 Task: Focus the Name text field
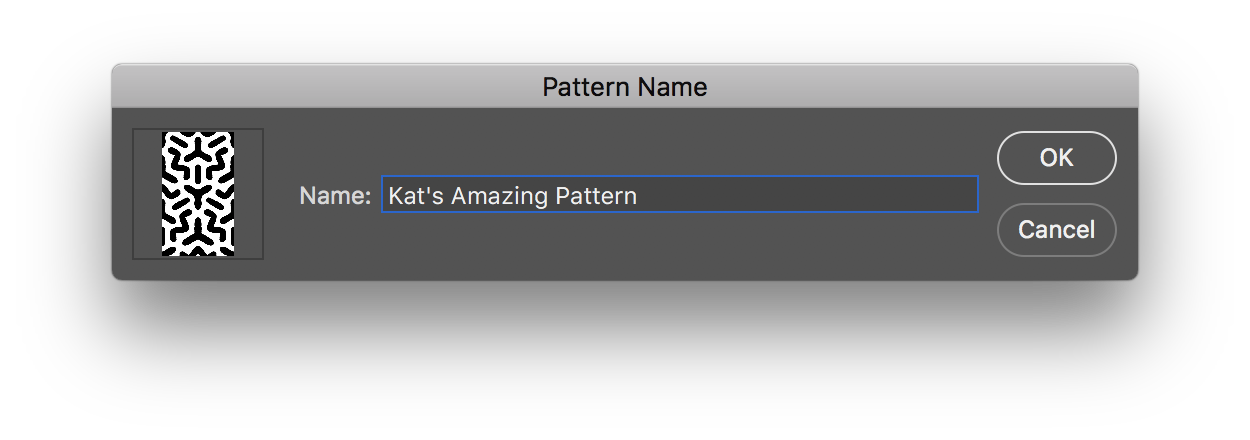680,194
